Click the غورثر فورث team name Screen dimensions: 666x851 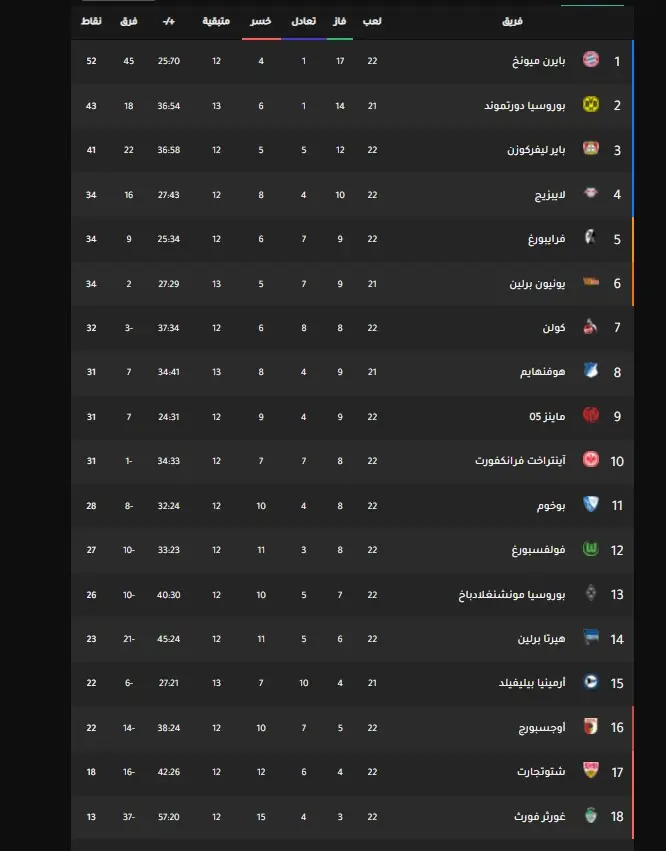coord(540,817)
